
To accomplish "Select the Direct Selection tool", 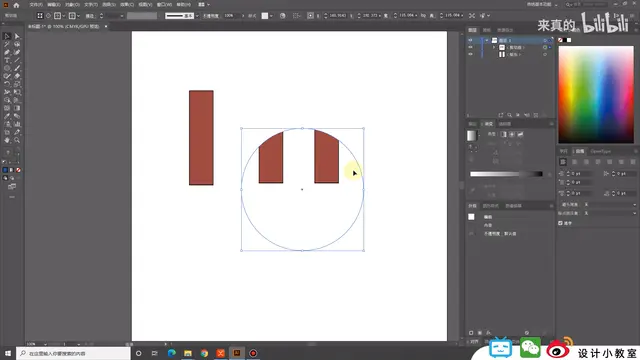I will coord(17,36).
